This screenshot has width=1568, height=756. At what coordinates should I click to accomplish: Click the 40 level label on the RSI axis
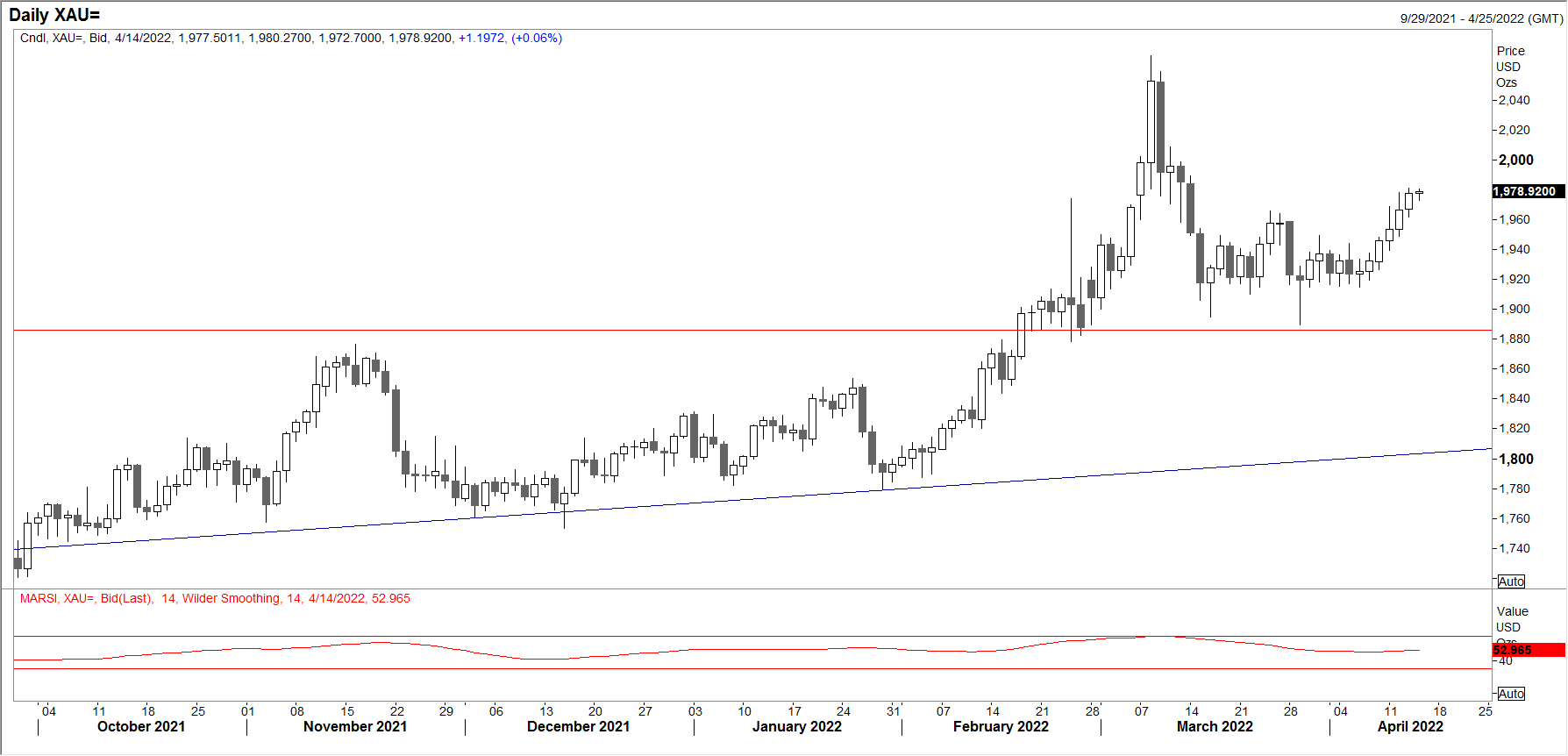(x=1506, y=661)
